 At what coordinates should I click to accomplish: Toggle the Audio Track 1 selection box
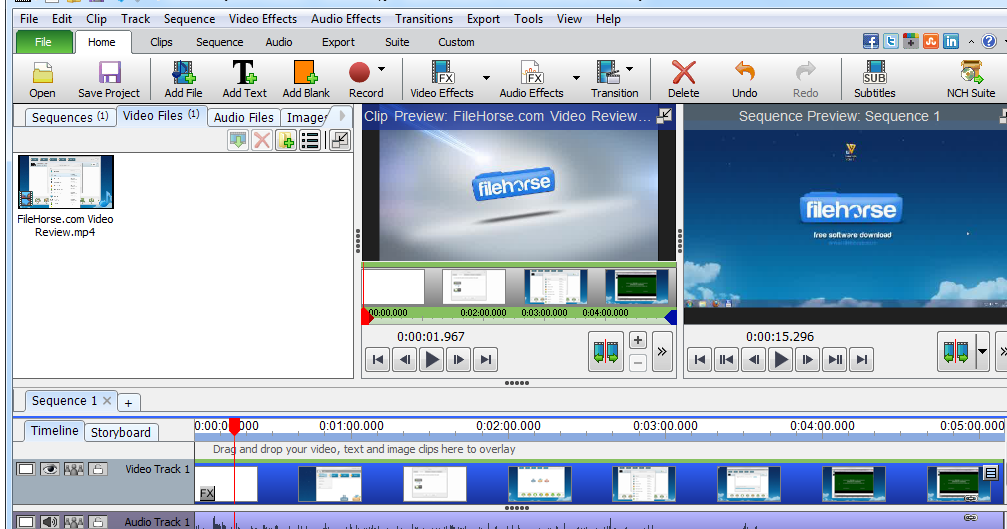(x=26, y=522)
